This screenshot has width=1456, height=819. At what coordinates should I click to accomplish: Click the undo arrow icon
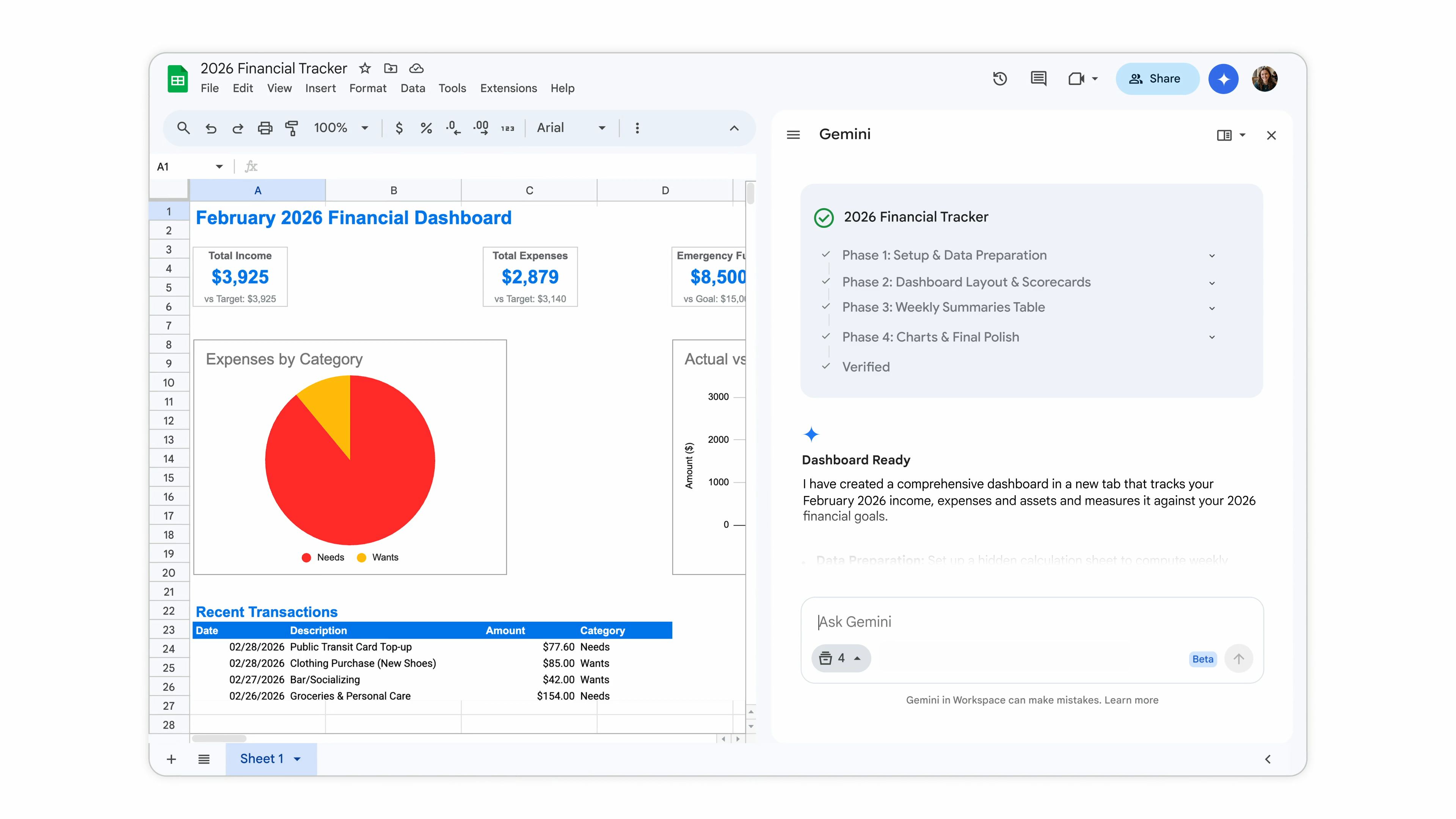(x=211, y=128)
